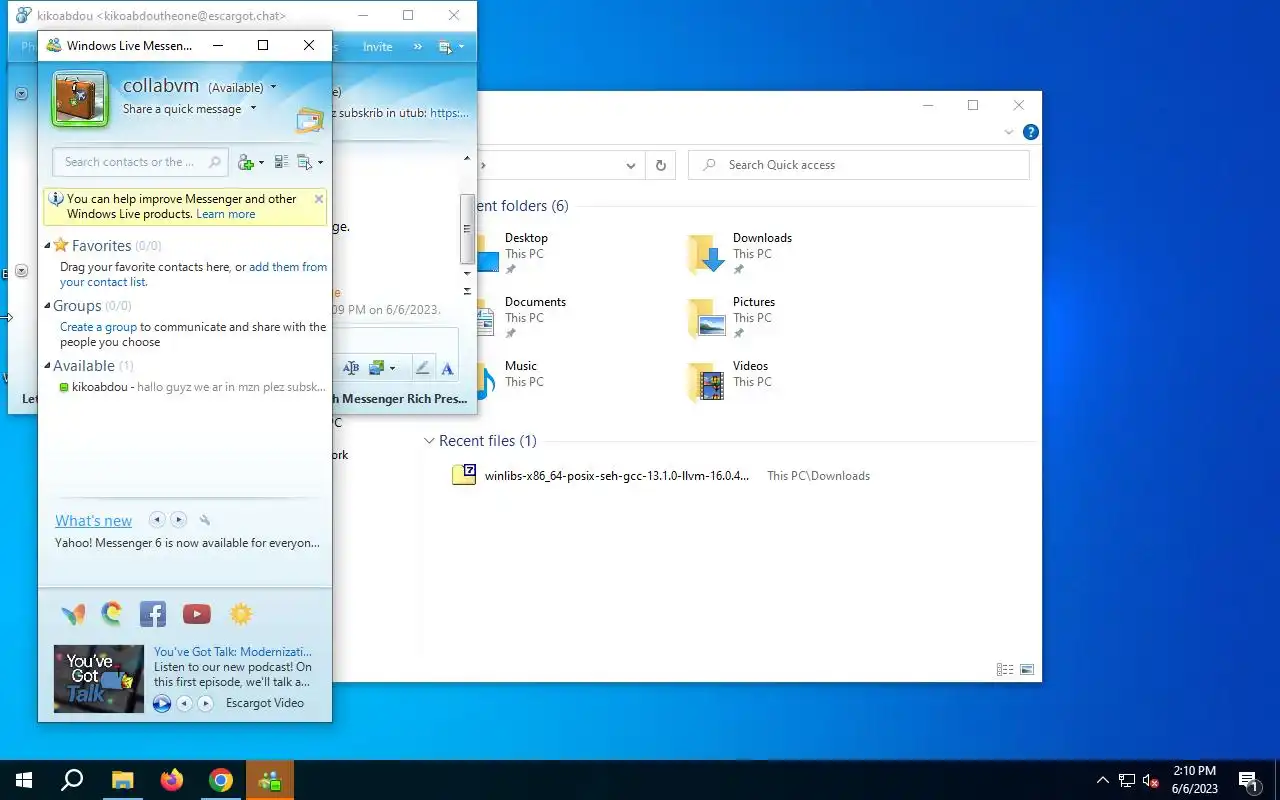Click the Facebook icon in Messenger
This screenshot has height=800, width=1280.
point(153,614)
